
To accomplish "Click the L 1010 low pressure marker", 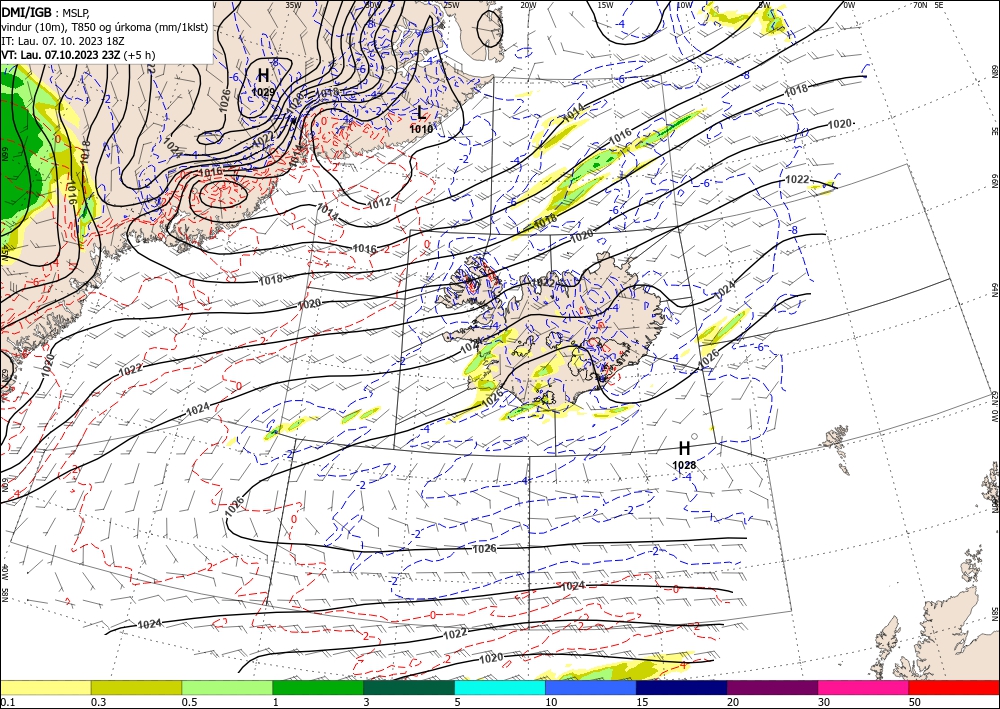I will (x=421, y=119).
